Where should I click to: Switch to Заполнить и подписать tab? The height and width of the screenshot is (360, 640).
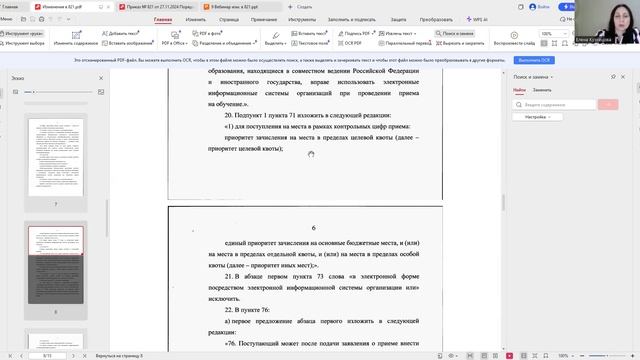(351, 19)
